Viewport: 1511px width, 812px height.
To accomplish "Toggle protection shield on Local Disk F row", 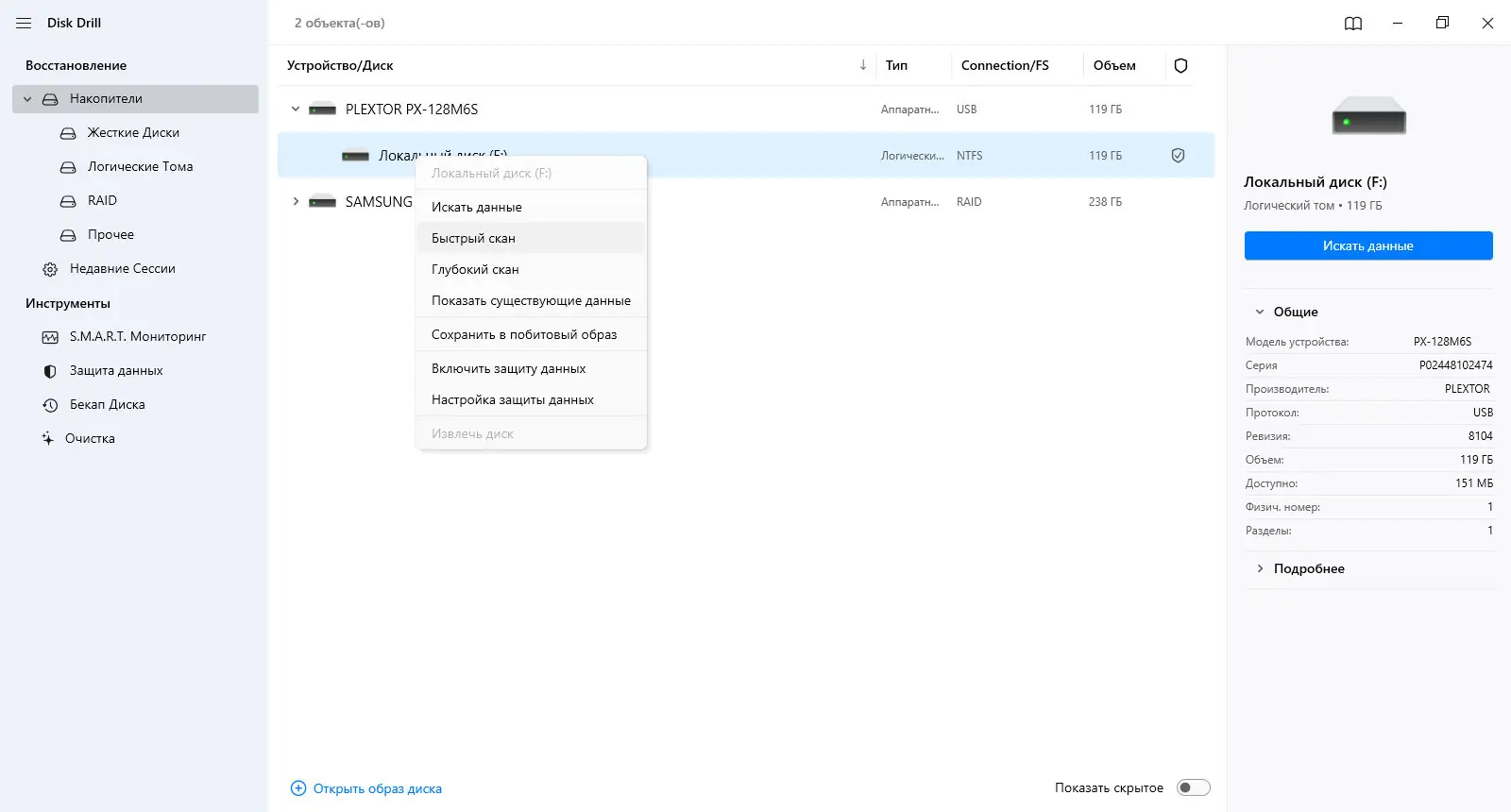I will (1178, 156).
